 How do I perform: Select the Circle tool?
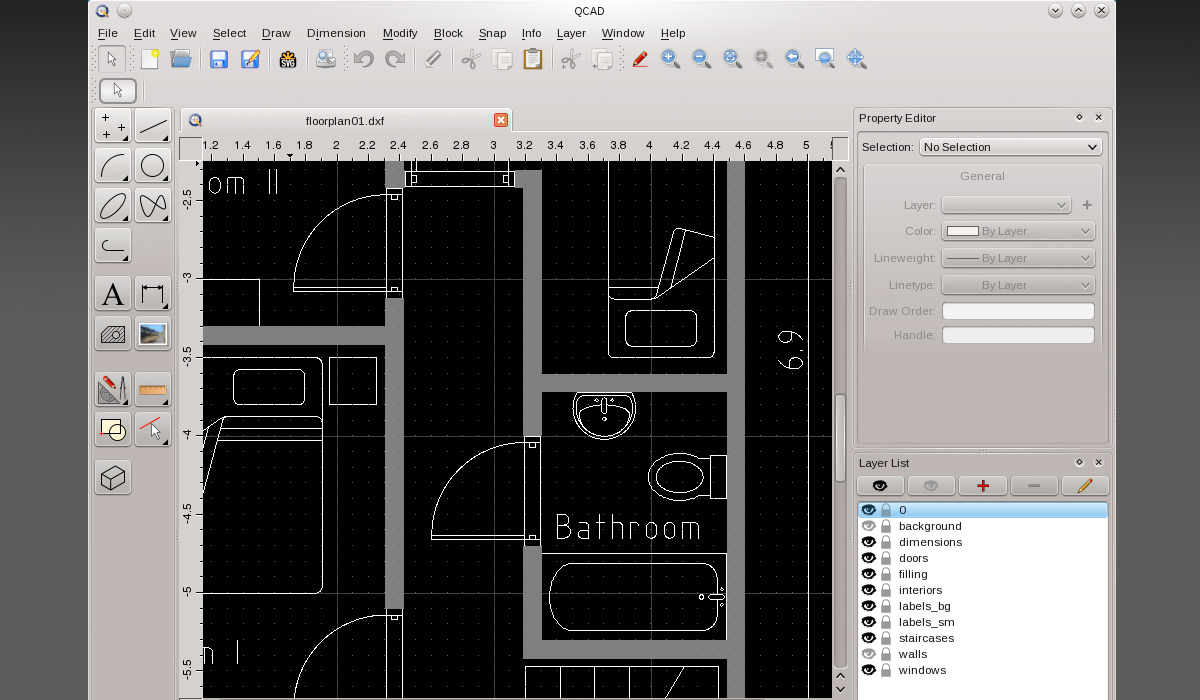[152, 166]
